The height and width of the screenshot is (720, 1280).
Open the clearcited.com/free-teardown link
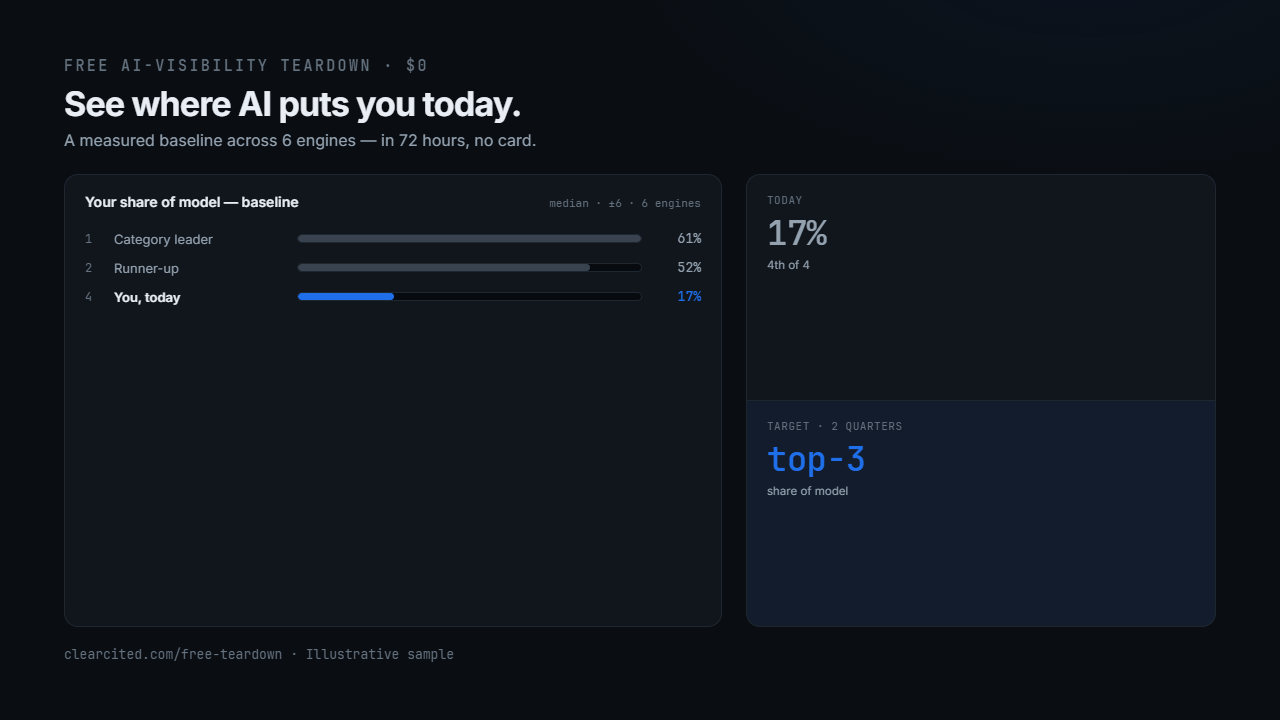(x=173, y=654)
